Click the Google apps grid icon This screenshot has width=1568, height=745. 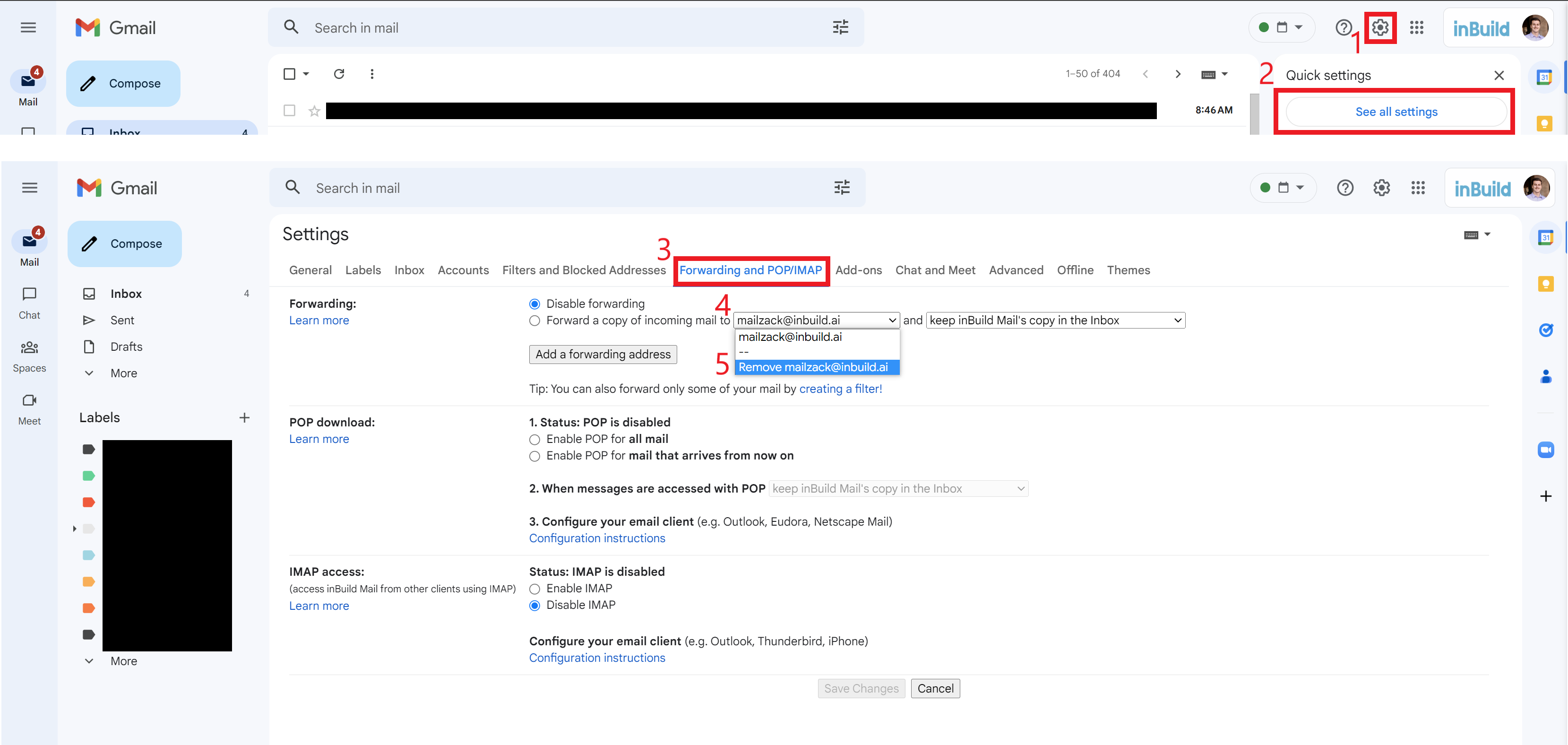[1418, 188]
